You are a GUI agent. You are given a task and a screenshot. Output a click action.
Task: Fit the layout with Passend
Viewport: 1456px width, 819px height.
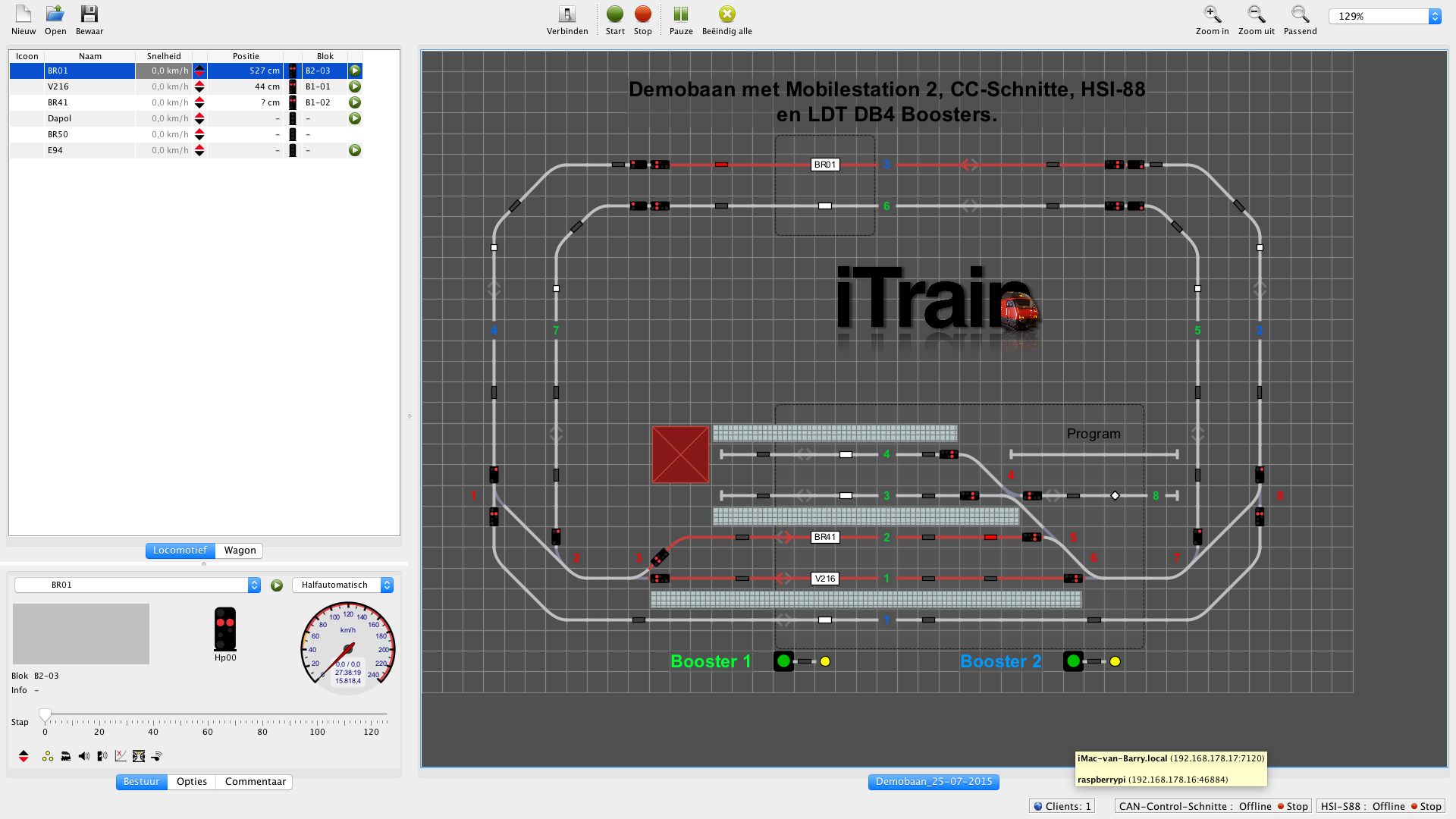click(x=1301, y=20)
